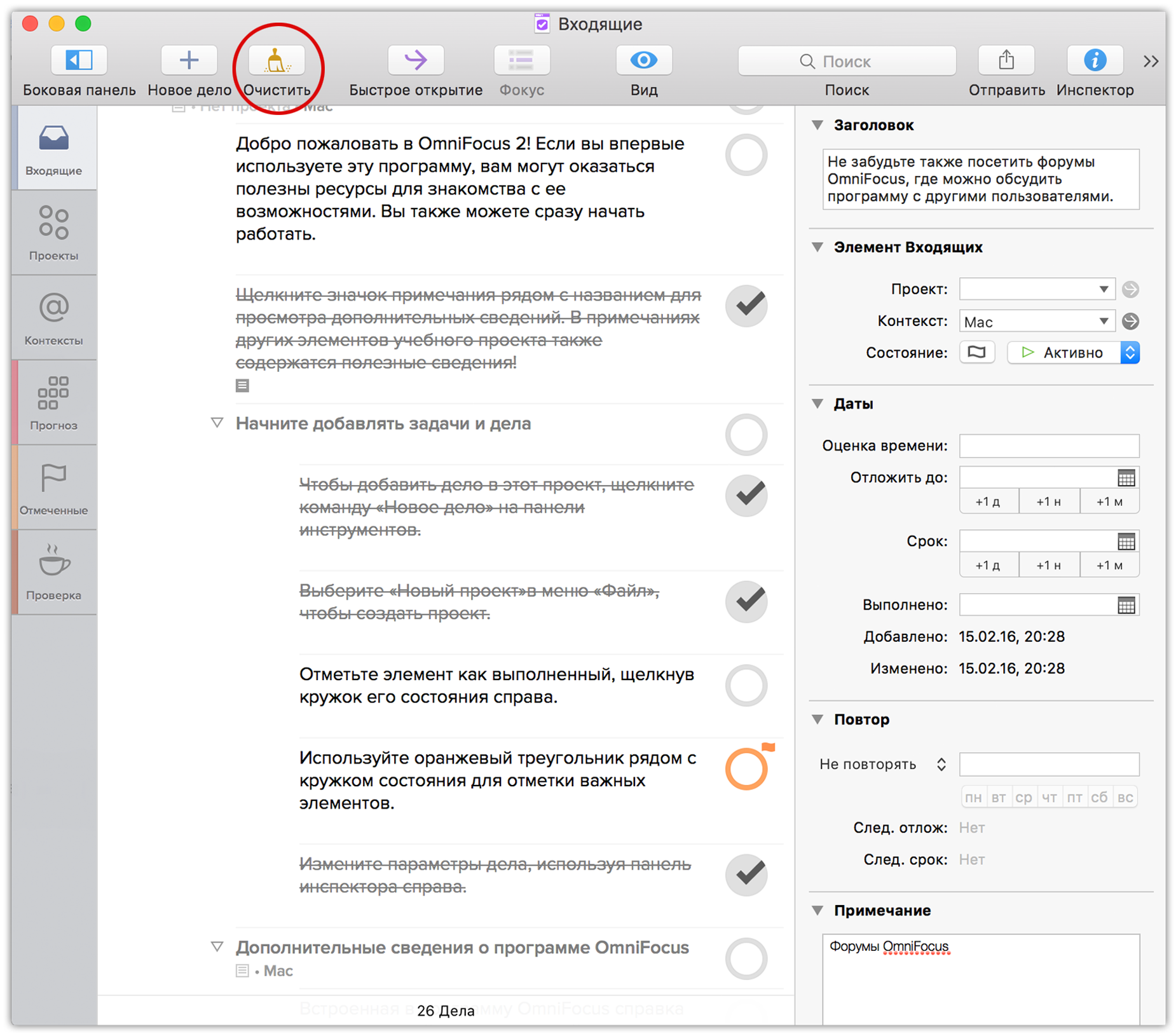
Task: Collapse the Заголовок inspector section
Action: 818,125
